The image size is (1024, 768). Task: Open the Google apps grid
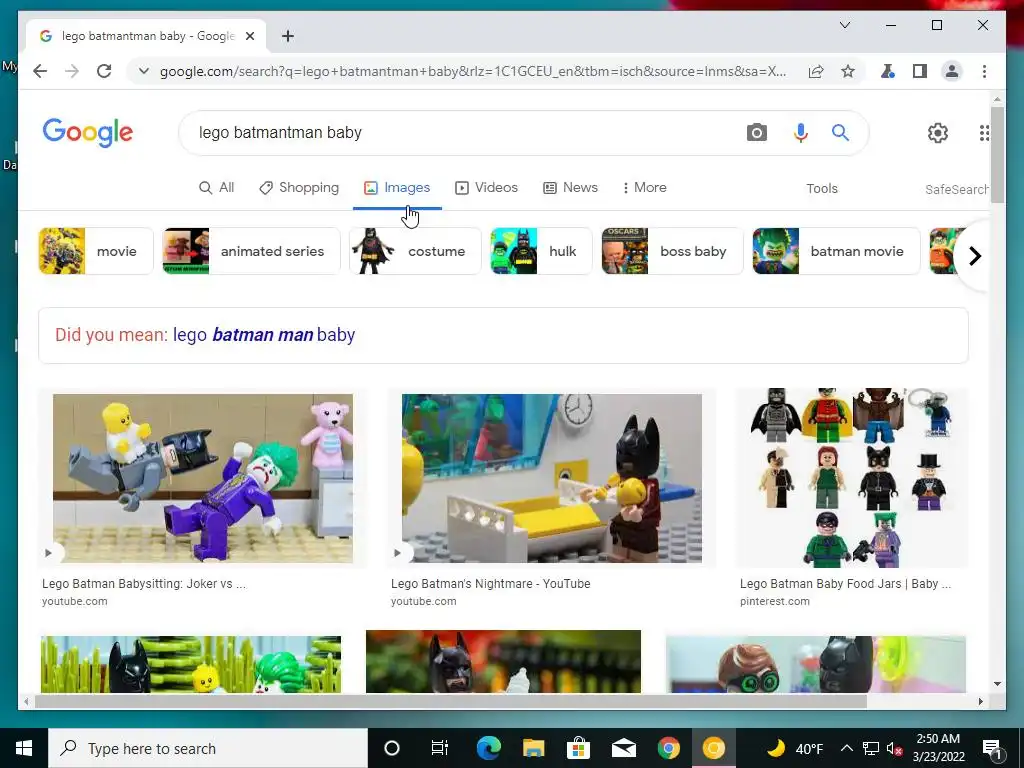[x=984, y=133]
